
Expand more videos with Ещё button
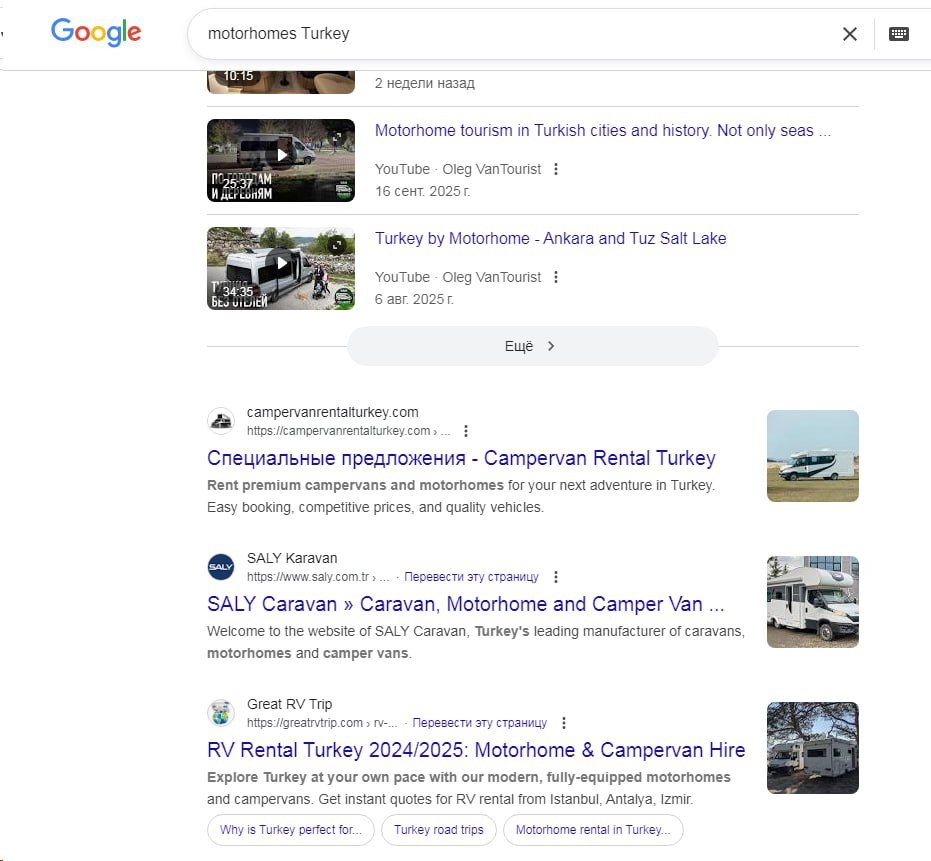coord(532,346)
